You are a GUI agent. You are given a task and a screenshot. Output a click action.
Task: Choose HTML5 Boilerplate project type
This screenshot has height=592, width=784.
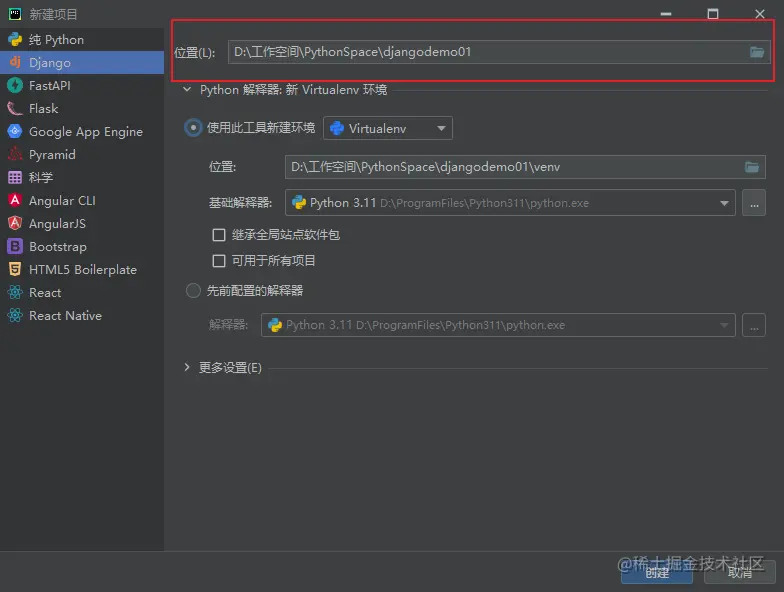click(x=82, y=270)
